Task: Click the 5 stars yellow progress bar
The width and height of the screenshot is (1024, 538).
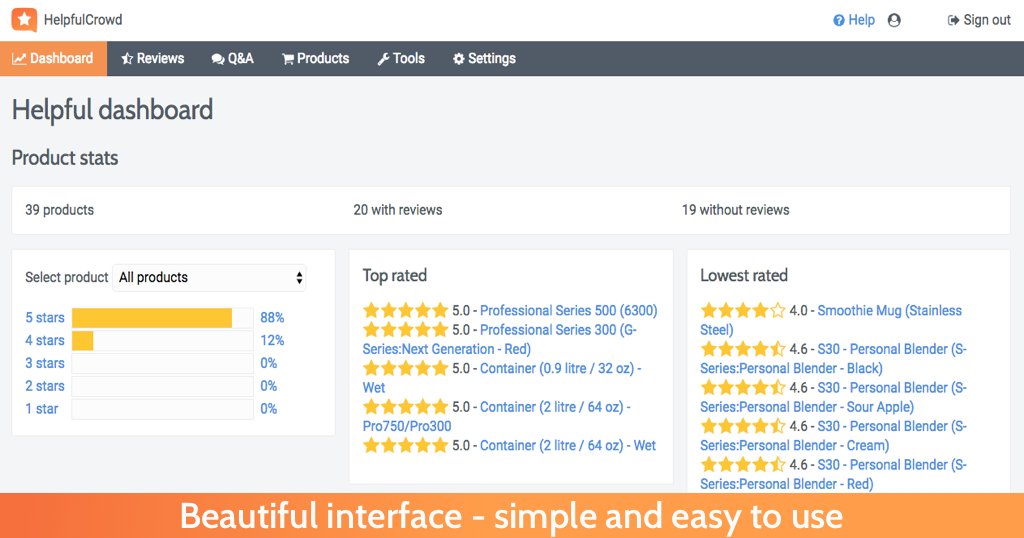Action: click(x=152, y=318)
